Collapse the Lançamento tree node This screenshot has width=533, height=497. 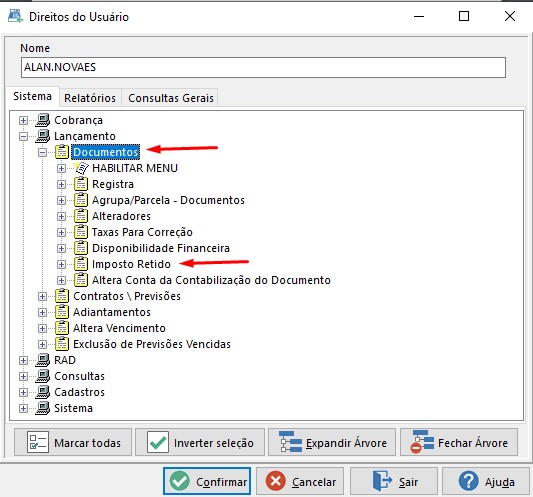click(x=23, y=136)
